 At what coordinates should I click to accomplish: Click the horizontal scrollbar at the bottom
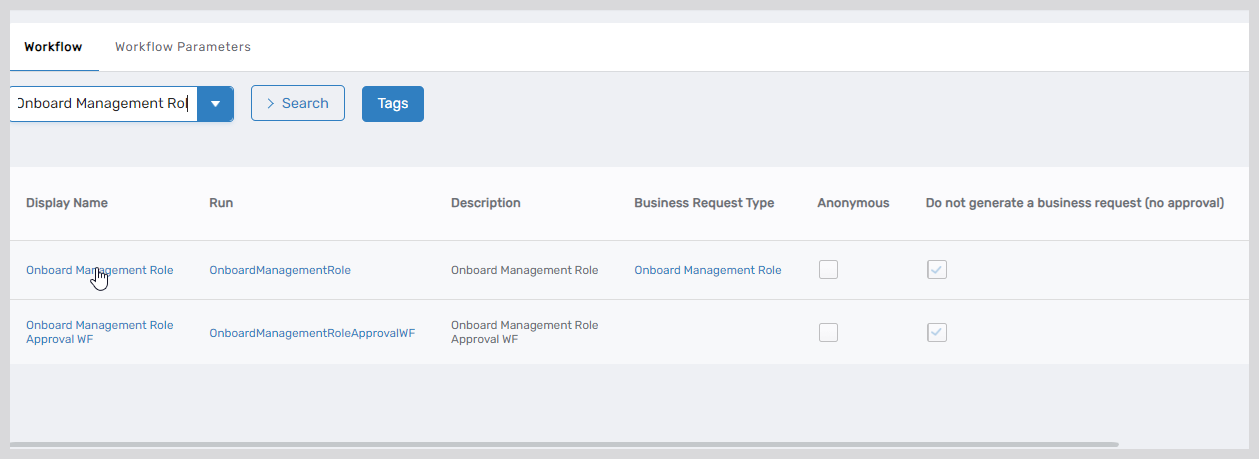click(x=564, y=444)
